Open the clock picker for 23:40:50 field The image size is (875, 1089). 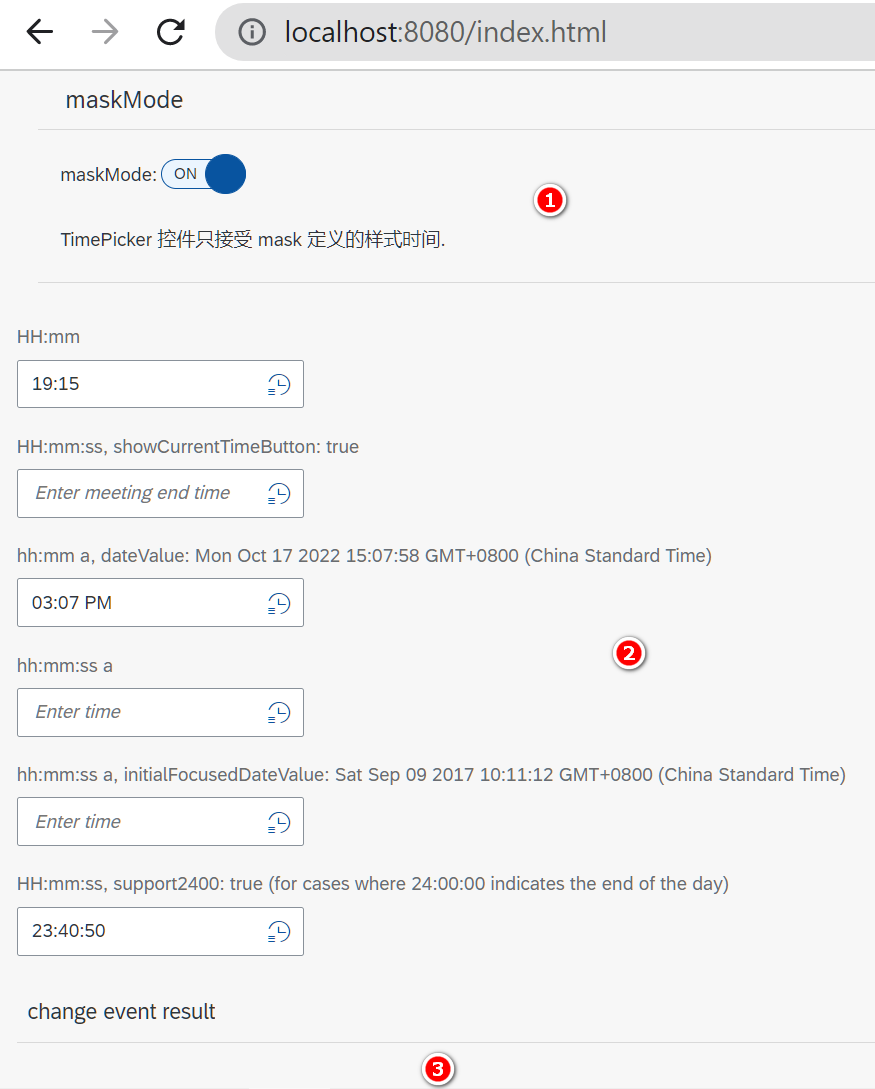pyautogui.click(x=278, y=931)
